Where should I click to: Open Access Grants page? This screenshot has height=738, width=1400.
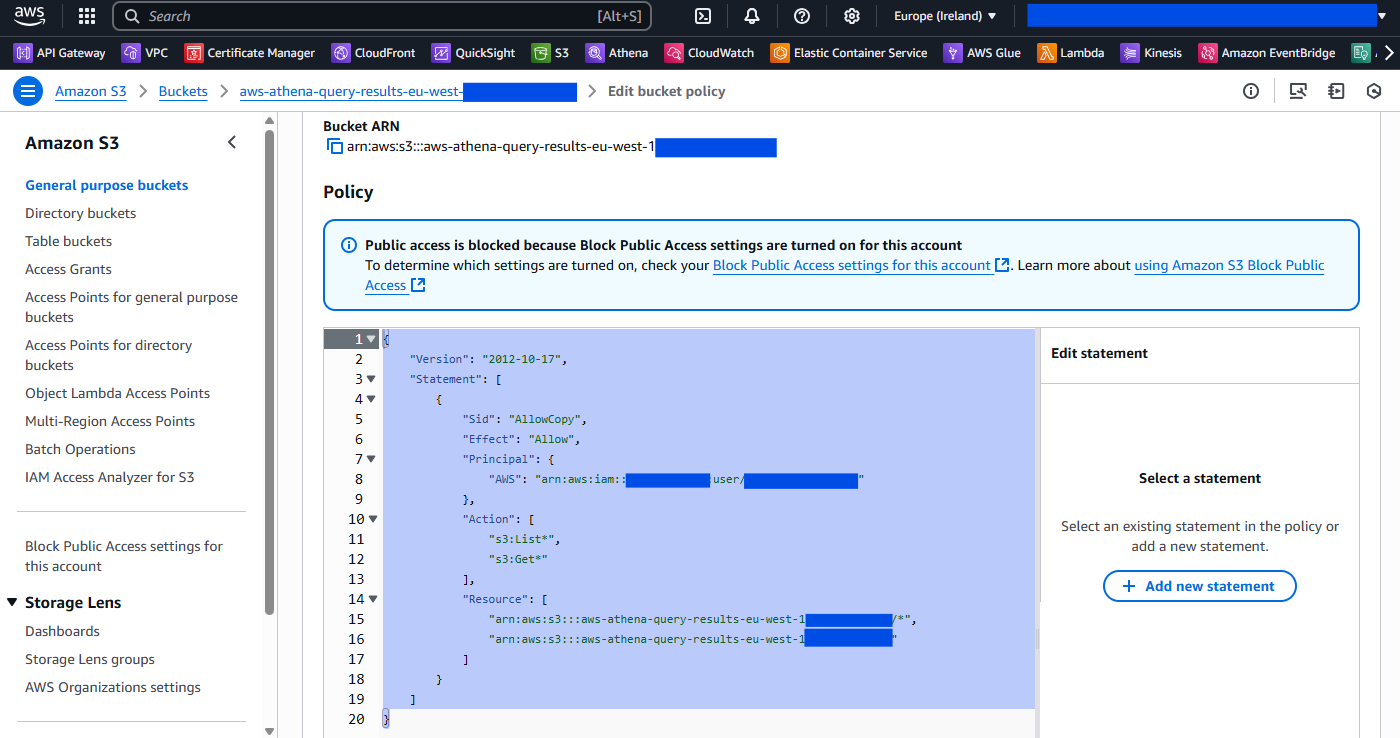coord(69,269)
